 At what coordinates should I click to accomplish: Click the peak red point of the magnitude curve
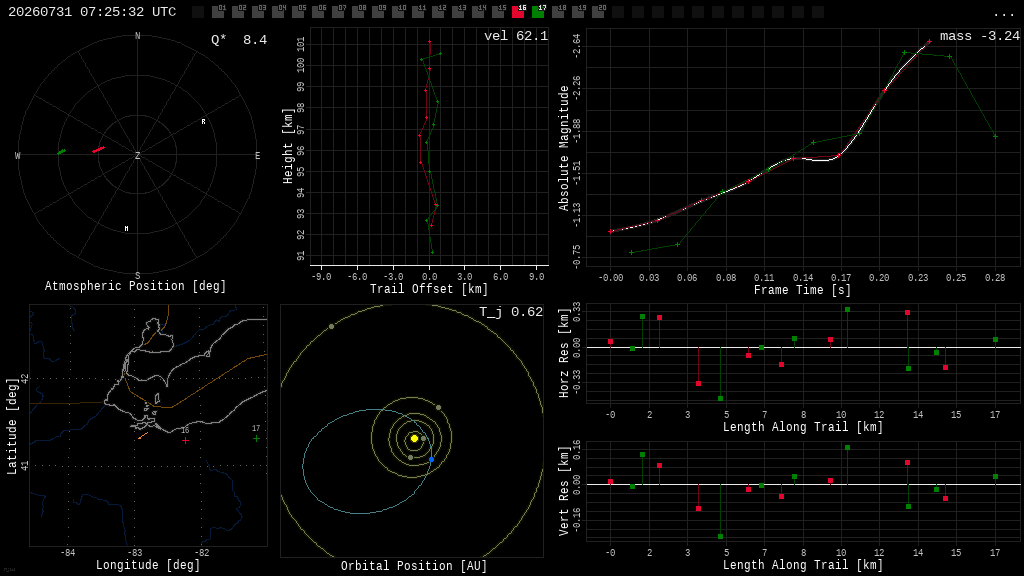point(929,42)
